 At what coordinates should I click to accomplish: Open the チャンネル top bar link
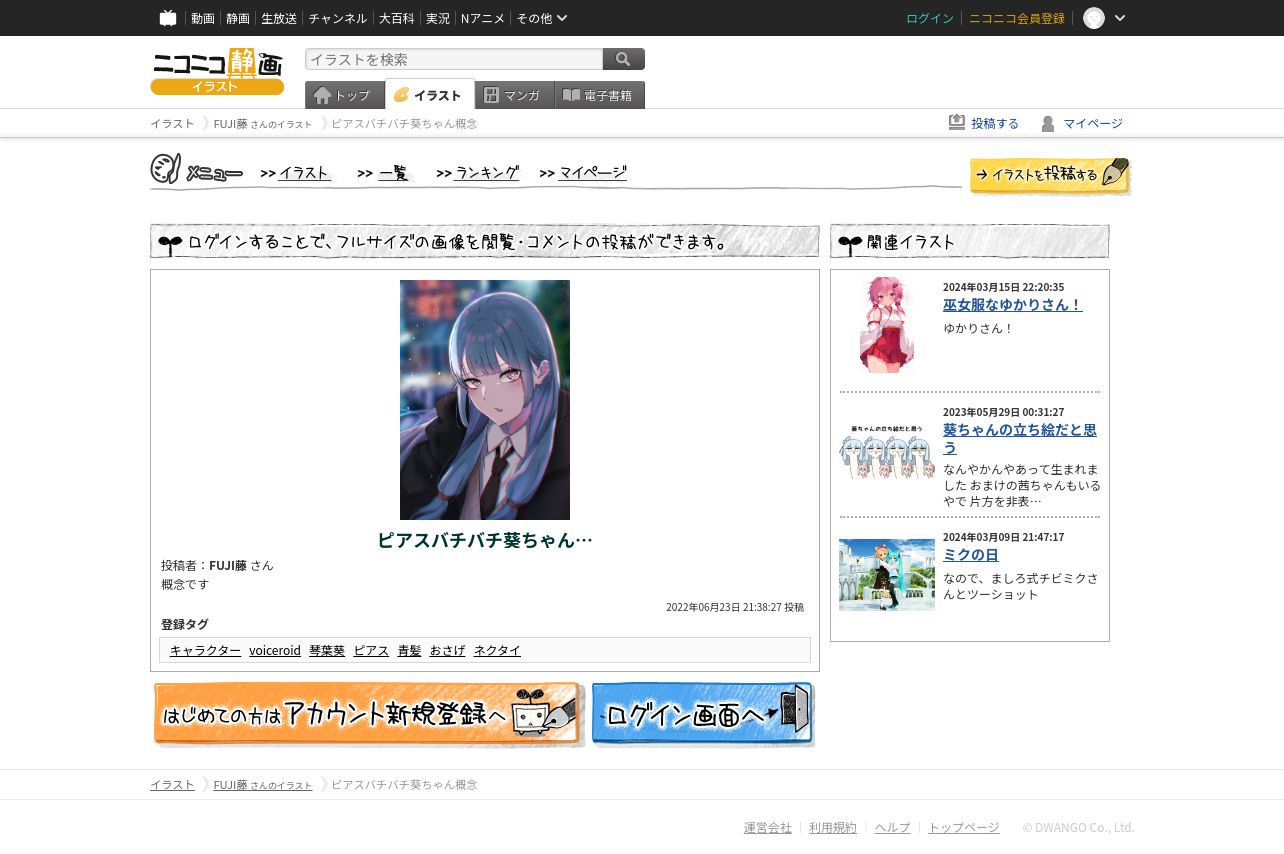337,18
